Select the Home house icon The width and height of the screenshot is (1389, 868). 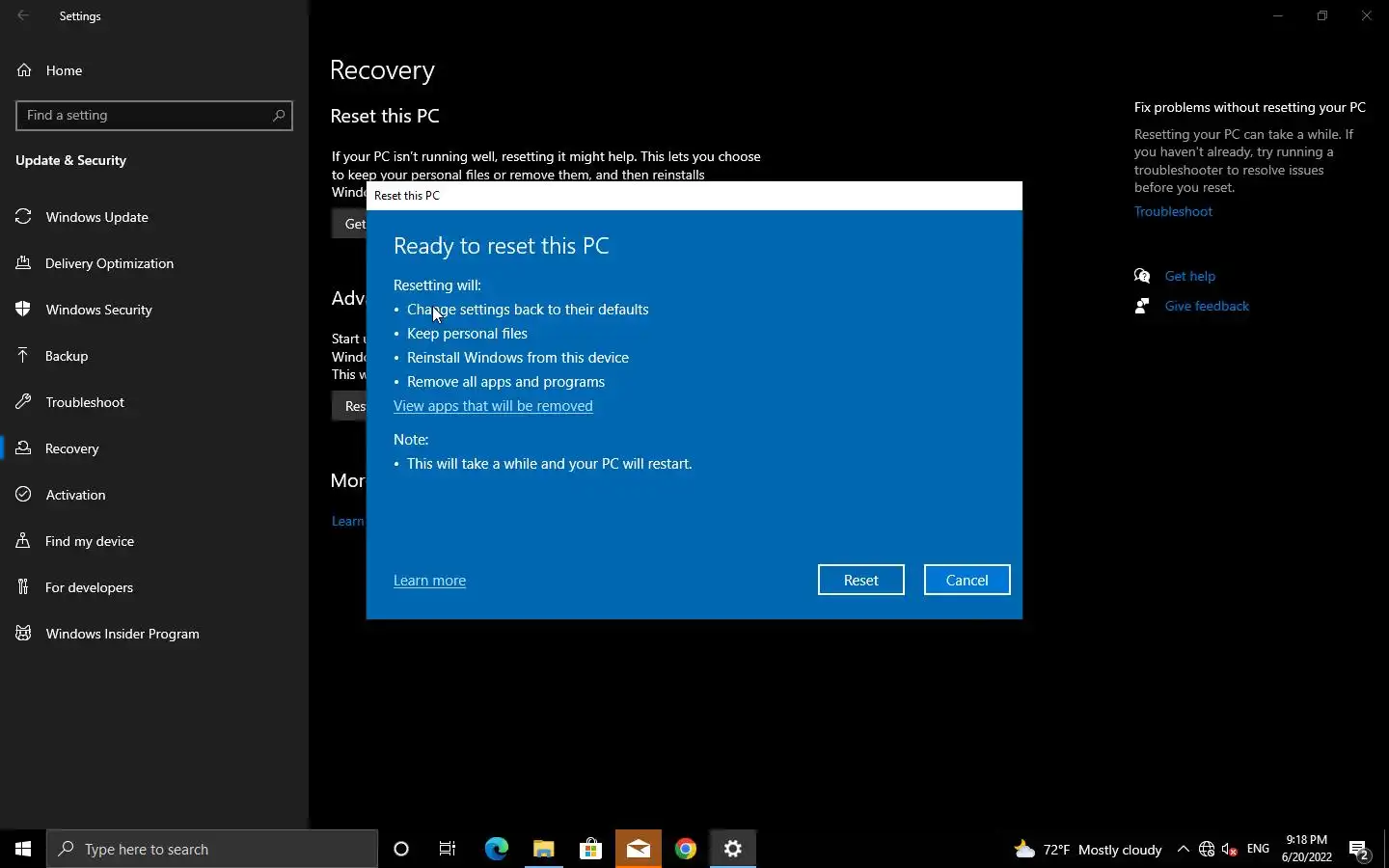pyautogui.click(x=24, y=70)
